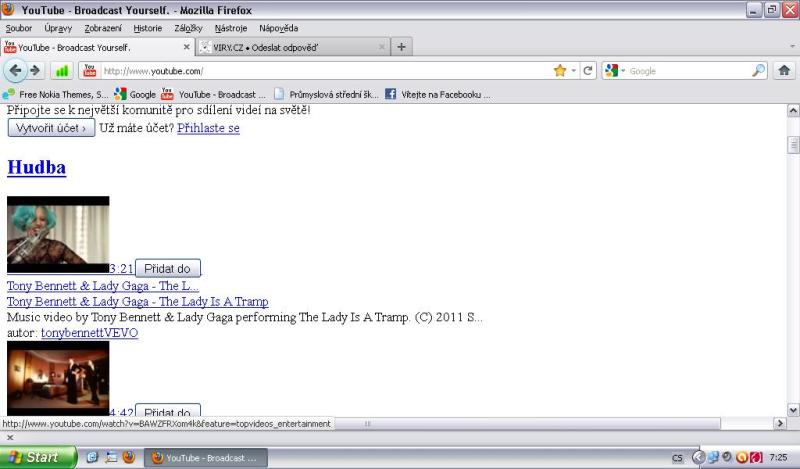Screen dimensions: 800x469
Task: Click the Show Desktop quick launch icon
Action: click(x=111, y=457)
